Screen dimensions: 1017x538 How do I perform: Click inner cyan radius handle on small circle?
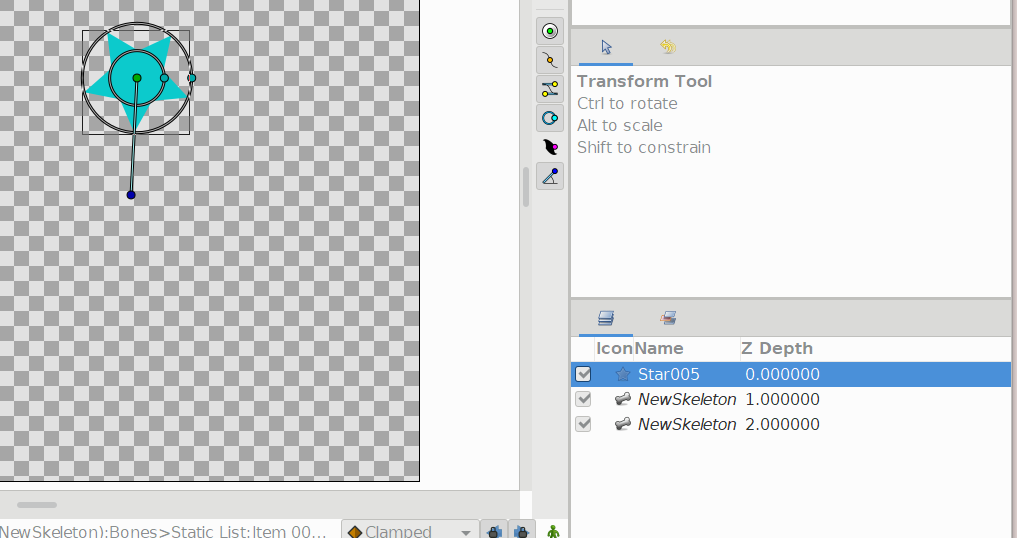point(164,78)
